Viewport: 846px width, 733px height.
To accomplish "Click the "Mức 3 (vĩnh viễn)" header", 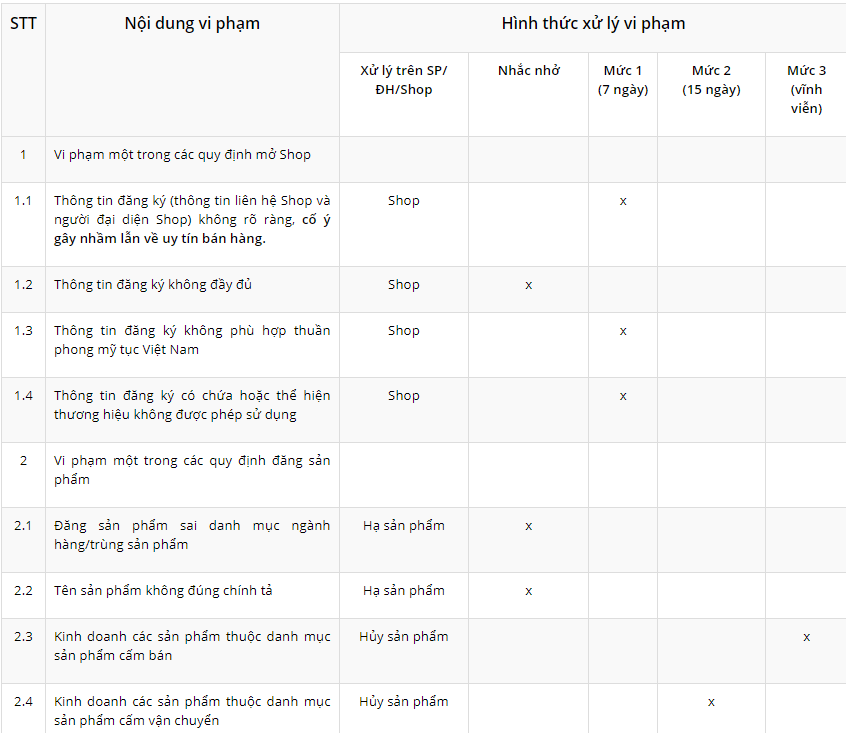I will [806, 89].
